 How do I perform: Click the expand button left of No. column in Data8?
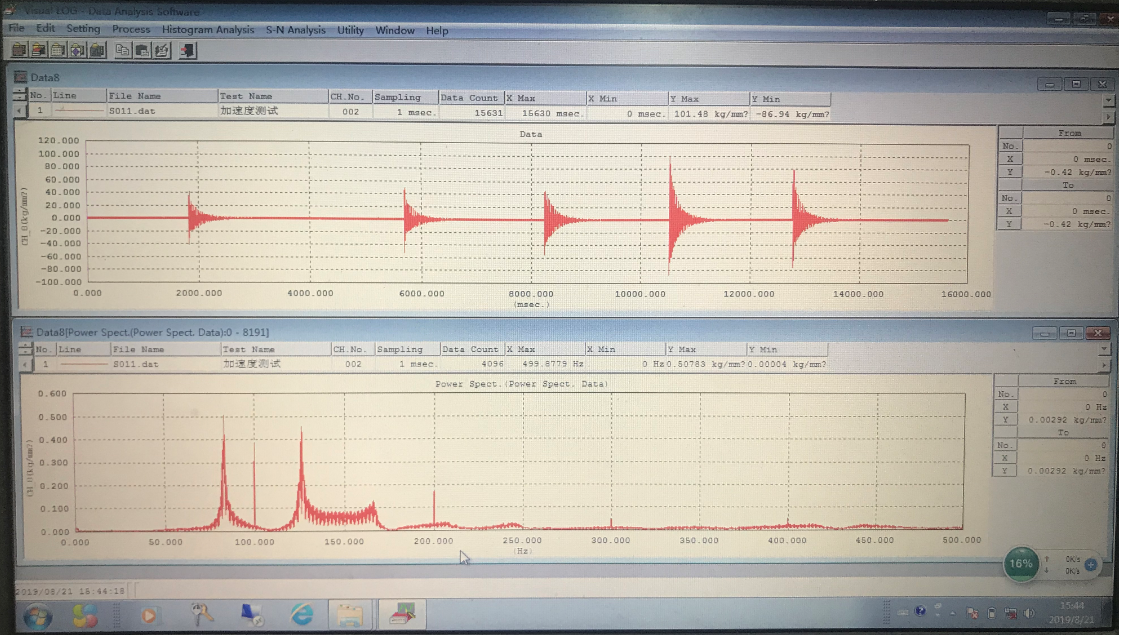point(20,96)
